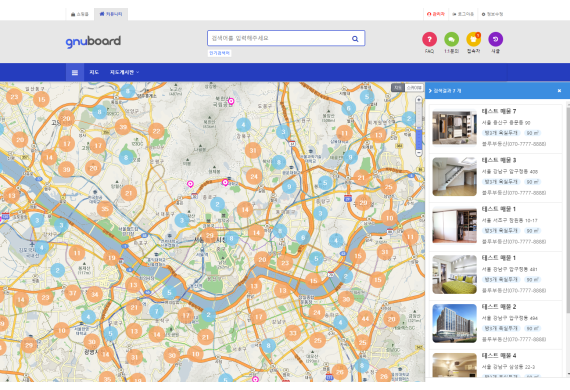Open the listing titled 테스트 매물 2
Screen dimensions: 570x390
coord(499,307)
